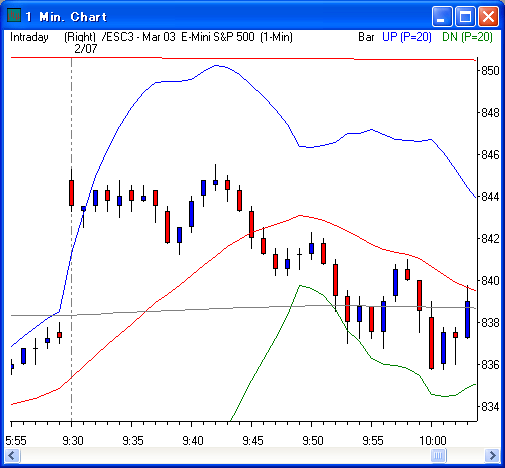Click the right scroll arrow on horizontal scrollbar
The width and height of the screenshot is (505, 468).
(492, 455)
